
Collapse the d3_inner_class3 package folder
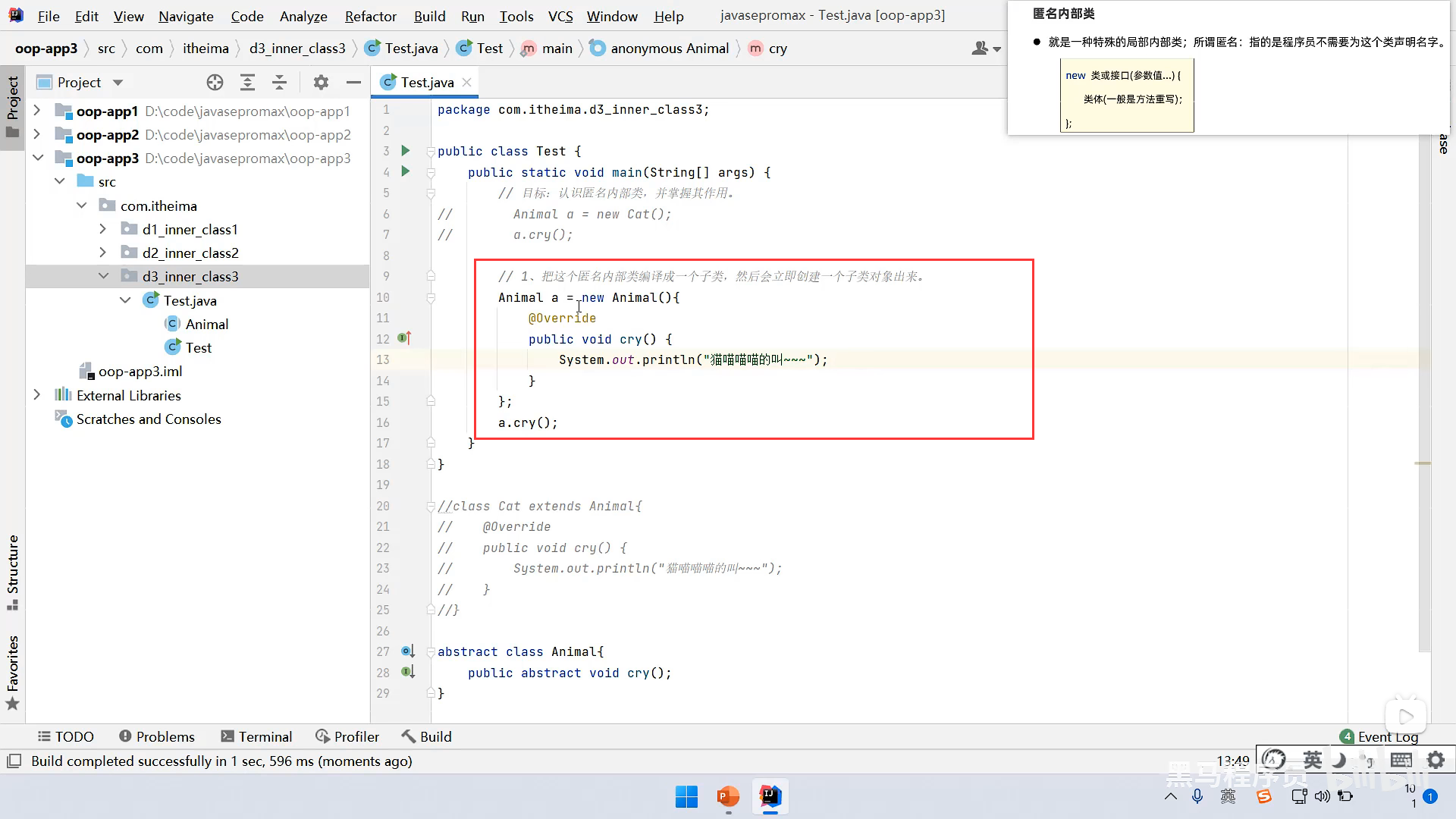pos(104,276)
